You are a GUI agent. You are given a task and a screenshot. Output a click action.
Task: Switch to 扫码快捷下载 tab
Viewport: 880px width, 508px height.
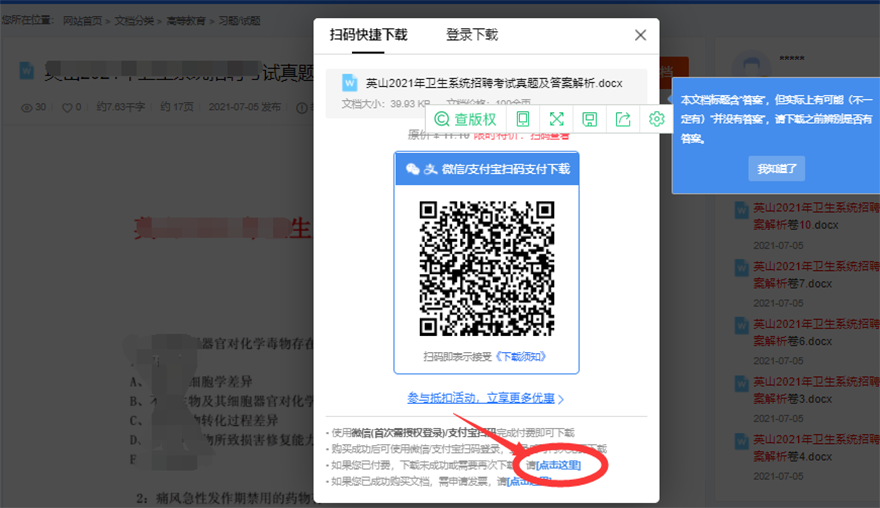click(368, 35)
